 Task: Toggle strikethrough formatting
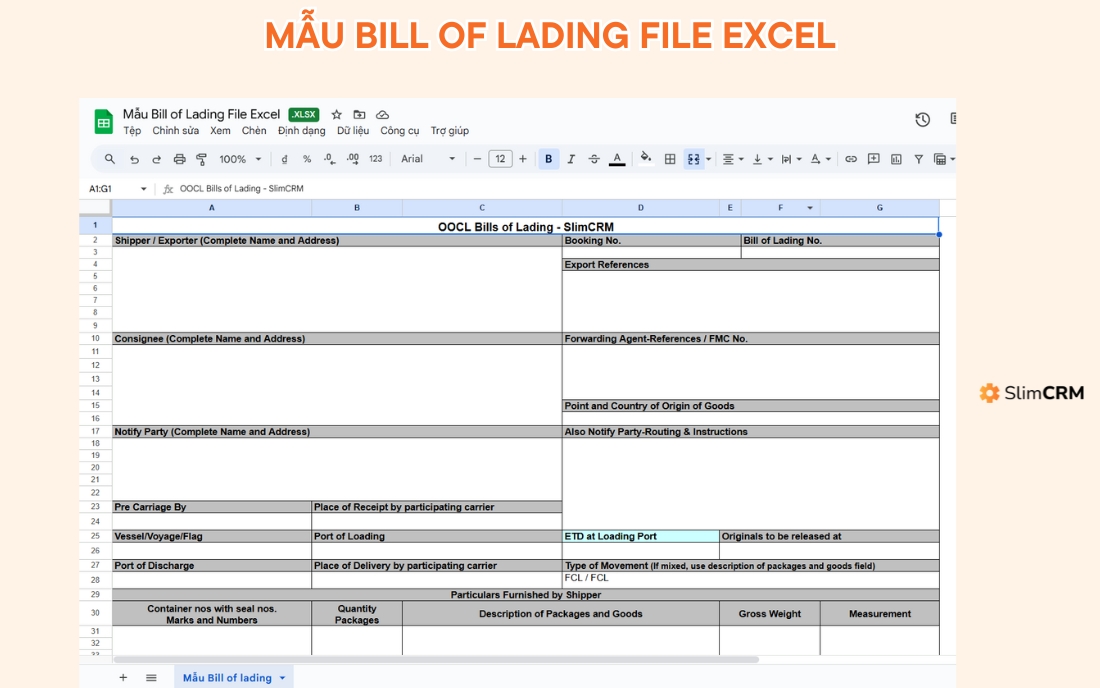[594, 158]
